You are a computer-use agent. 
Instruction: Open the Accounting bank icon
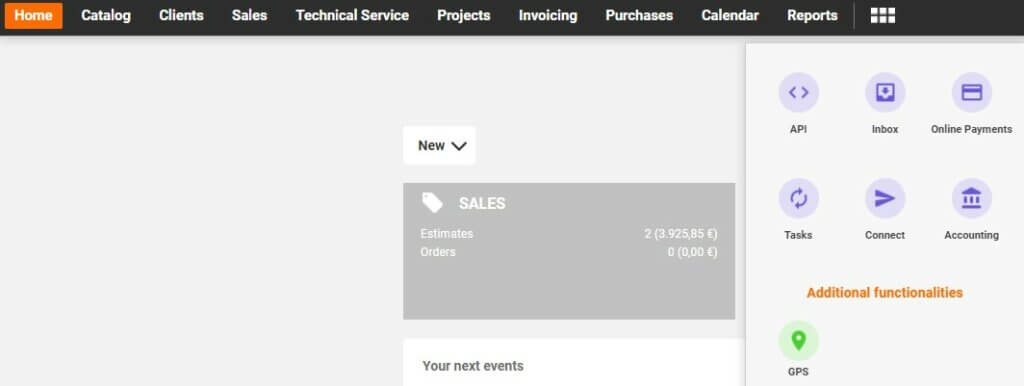pos(972,199)
